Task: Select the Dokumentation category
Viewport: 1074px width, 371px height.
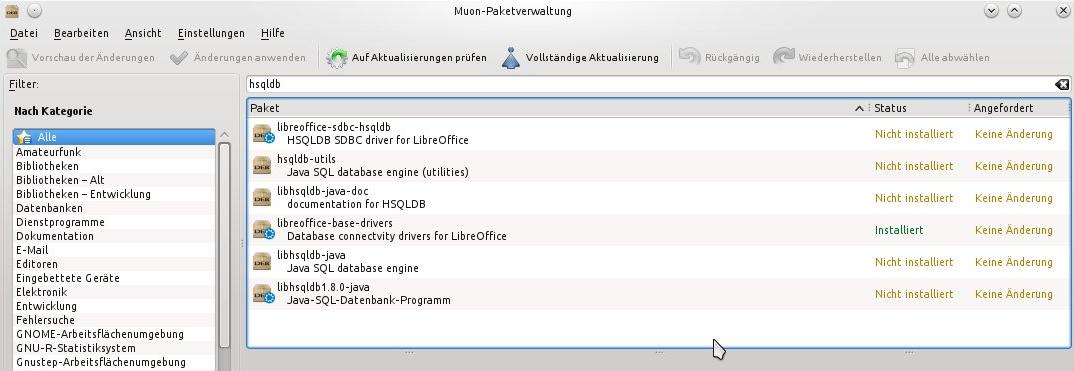Action: click(x=114, y=236)
